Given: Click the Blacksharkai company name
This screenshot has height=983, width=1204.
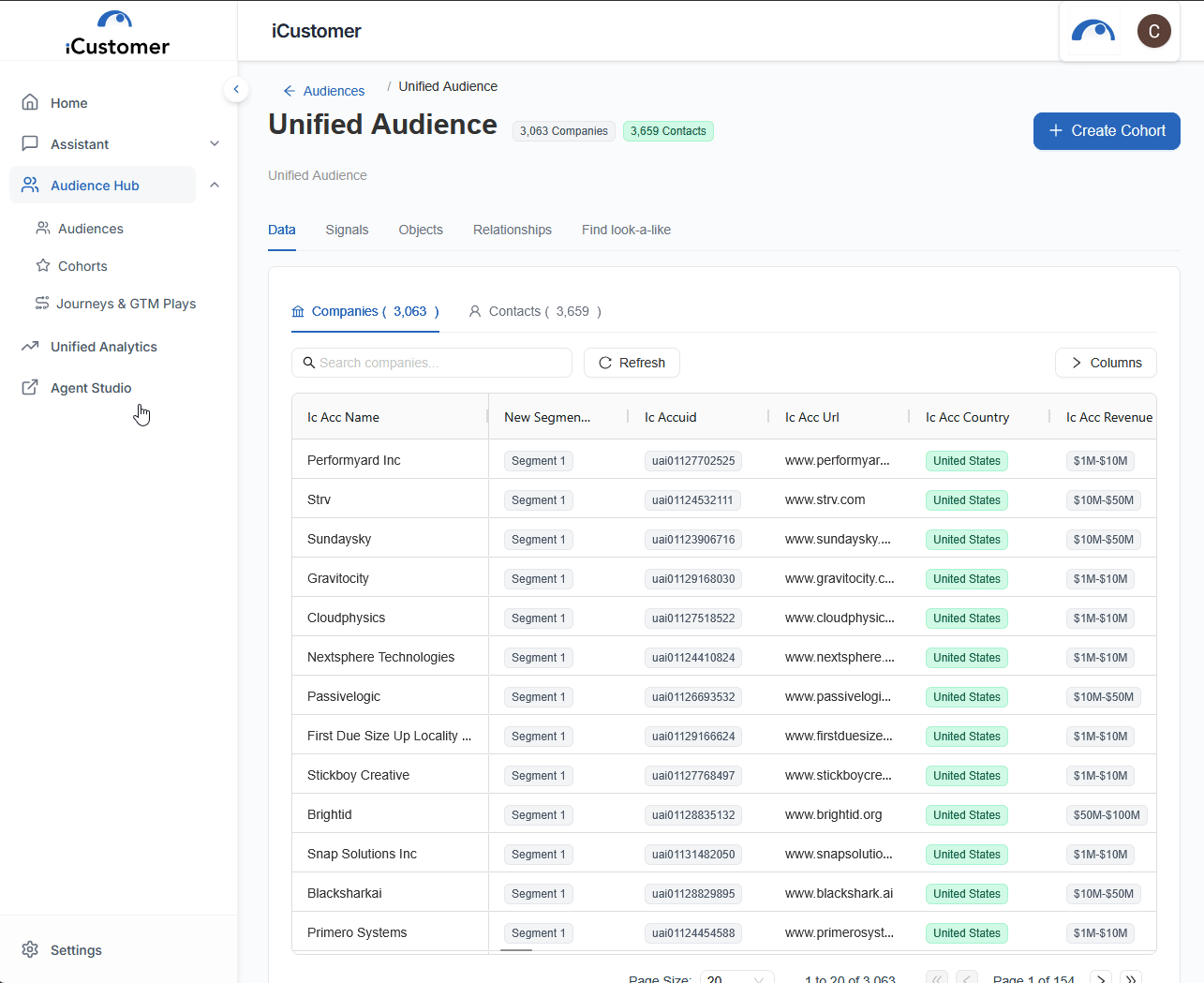Looking at the screenshot, I should 344,893.
